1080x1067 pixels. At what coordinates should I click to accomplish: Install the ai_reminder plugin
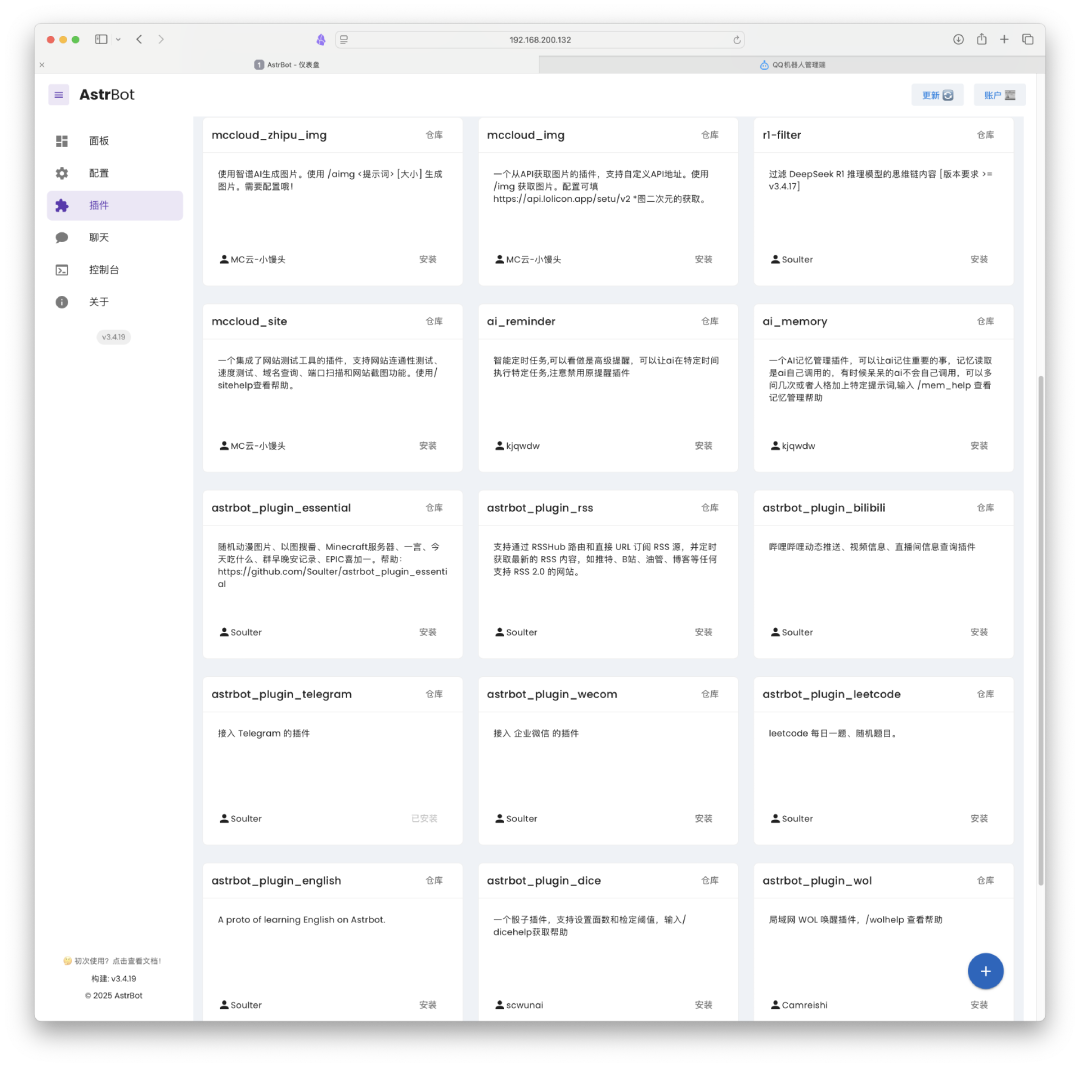click(x=703, y=446)
